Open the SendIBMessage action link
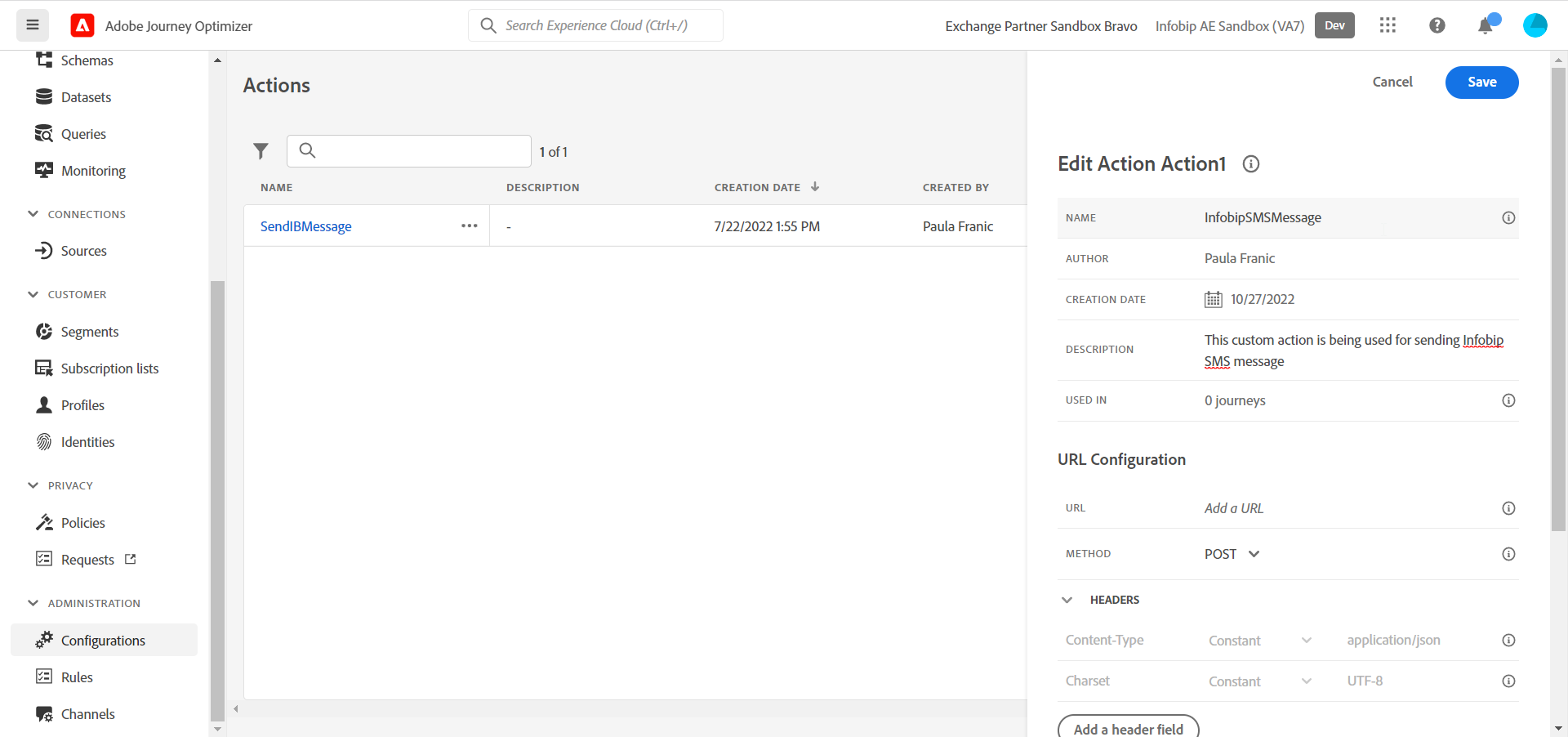This screenshot has height=737, width=1568. pos(305,226)
